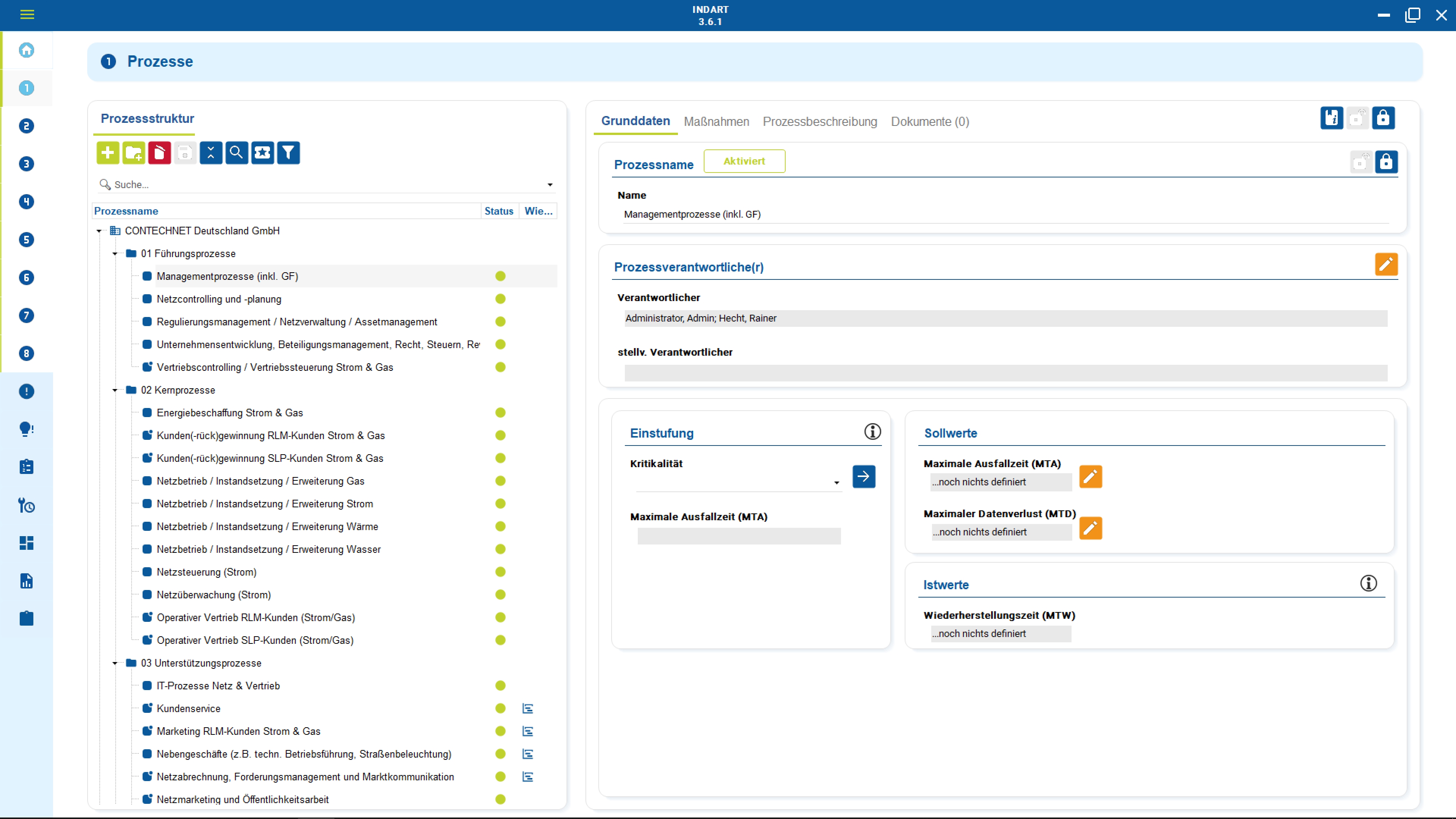Click the add folder icon in Prozessstruktur toolbar

(x=133, y=152)
